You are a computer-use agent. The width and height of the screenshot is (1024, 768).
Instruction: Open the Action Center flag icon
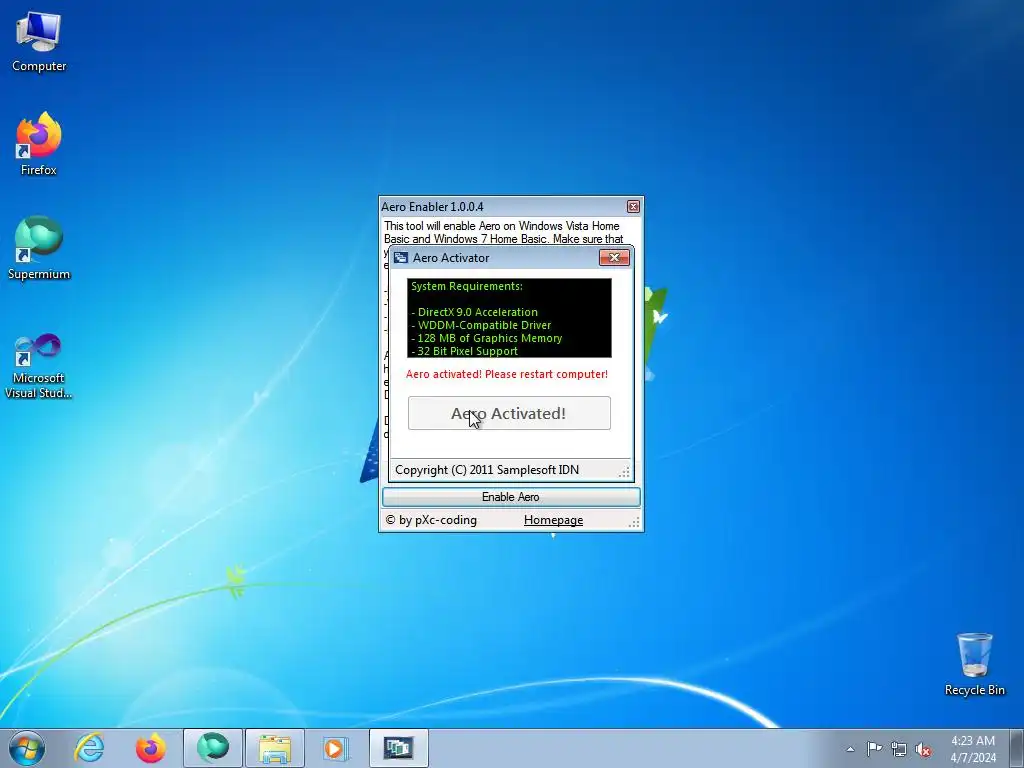(x=874, y=749)
